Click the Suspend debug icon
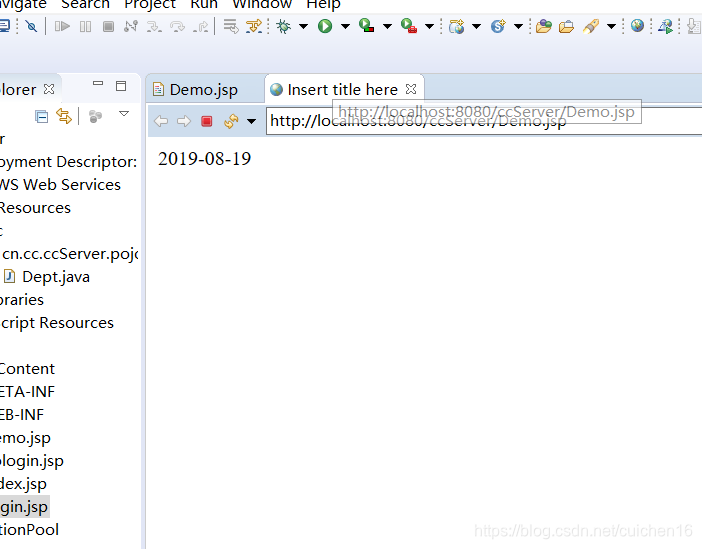The image size is (702, 549). pyautogui.click(x=85, y=27)
